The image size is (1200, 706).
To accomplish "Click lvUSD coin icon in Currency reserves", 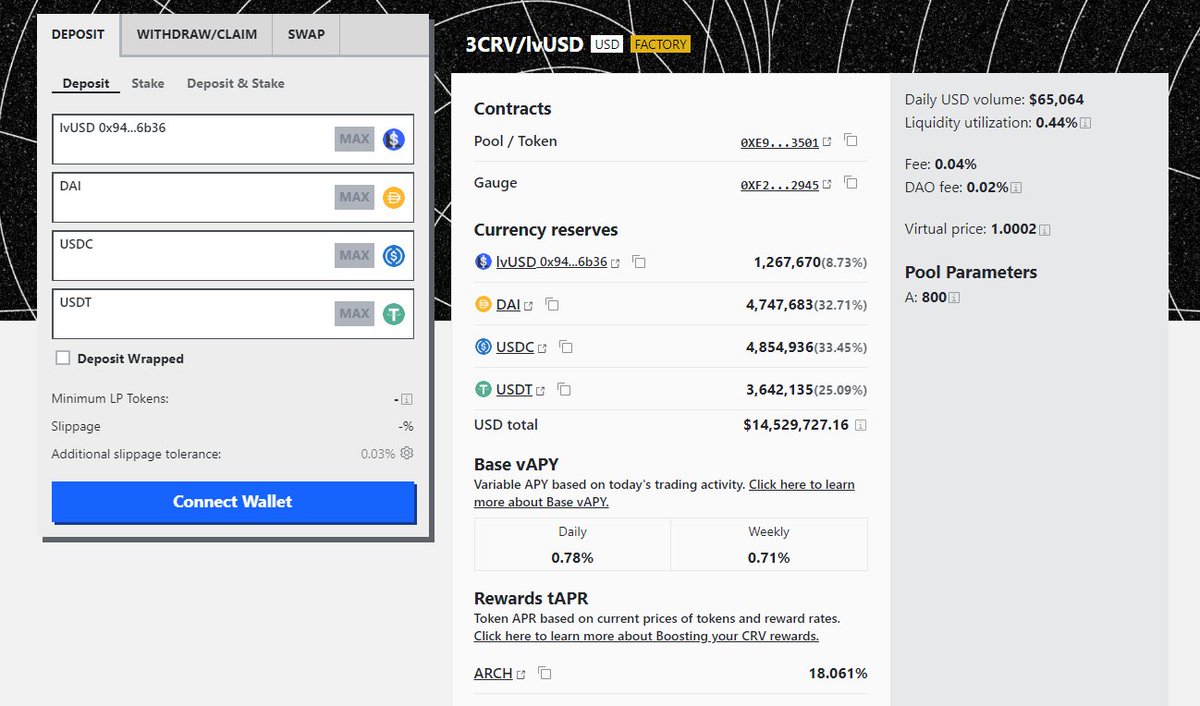I will pos(484,262).
